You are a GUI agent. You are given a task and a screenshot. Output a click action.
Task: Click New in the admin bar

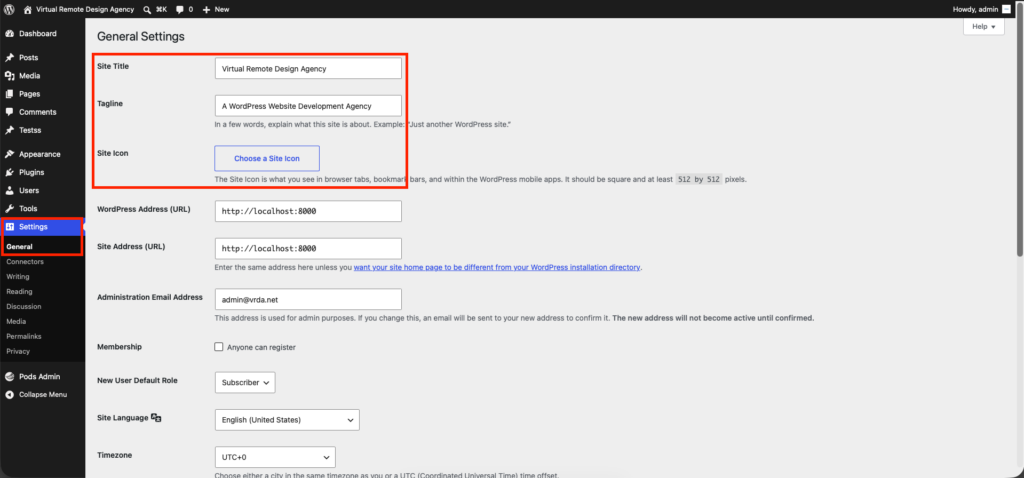pyautogui.click(x=222, y=9)
